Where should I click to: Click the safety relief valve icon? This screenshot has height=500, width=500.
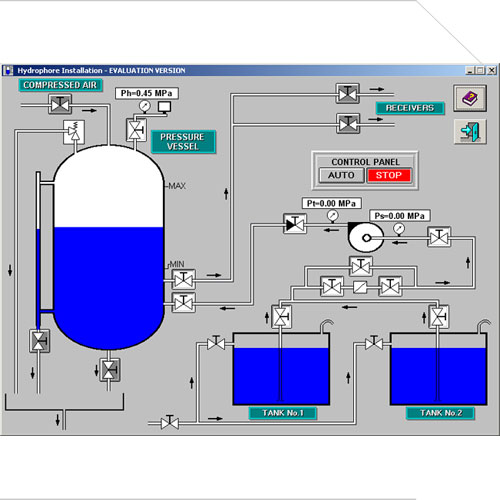(x=74, y=132)
